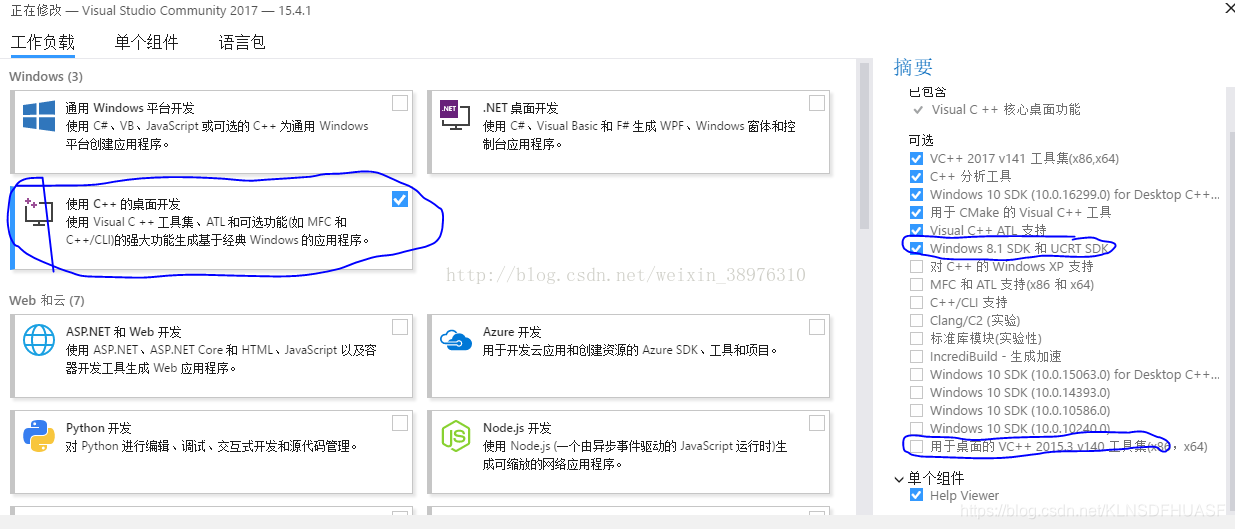Select the Azure 开发 card title
Screen dimensions: 1235x529
point(512,332)
